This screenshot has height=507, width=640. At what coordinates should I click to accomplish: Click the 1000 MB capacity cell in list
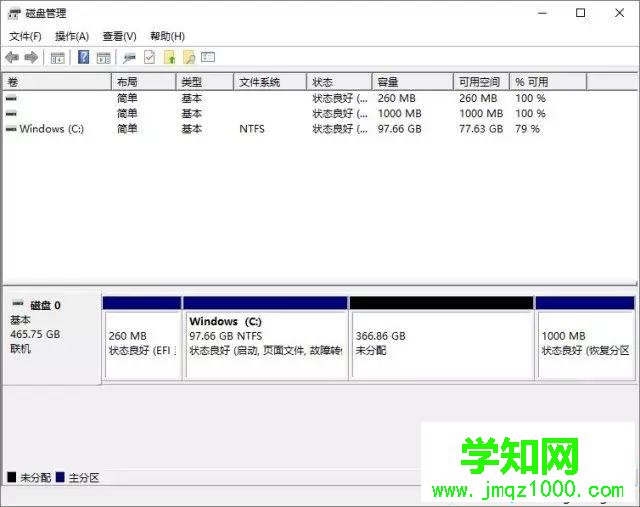[x=400, y=113]
